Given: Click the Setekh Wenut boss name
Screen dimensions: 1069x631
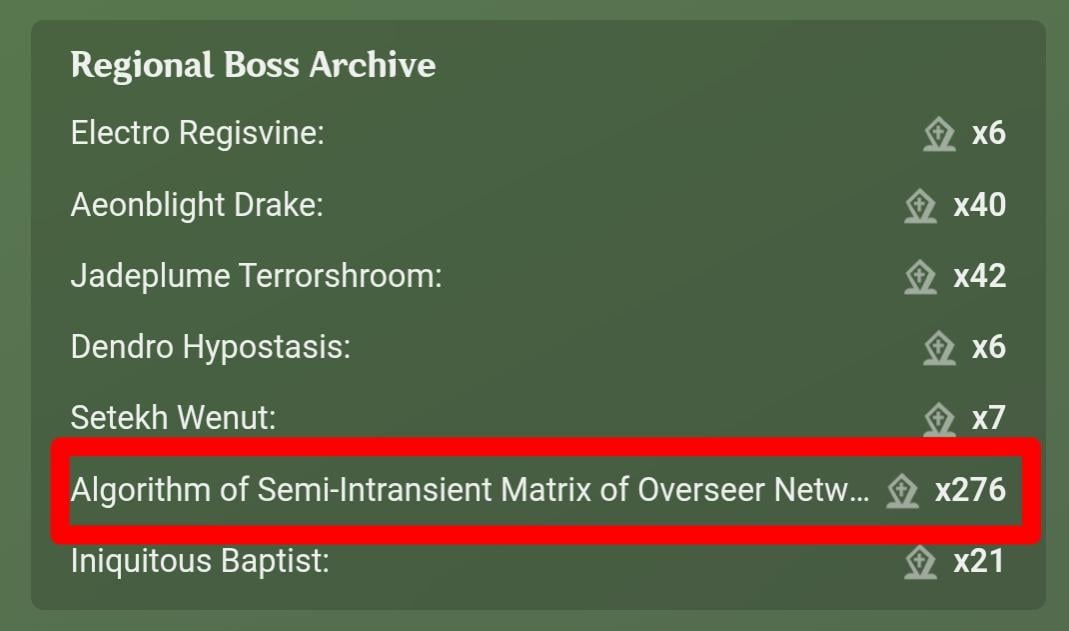Looking at the screenshot, I should tap(173, 418).
